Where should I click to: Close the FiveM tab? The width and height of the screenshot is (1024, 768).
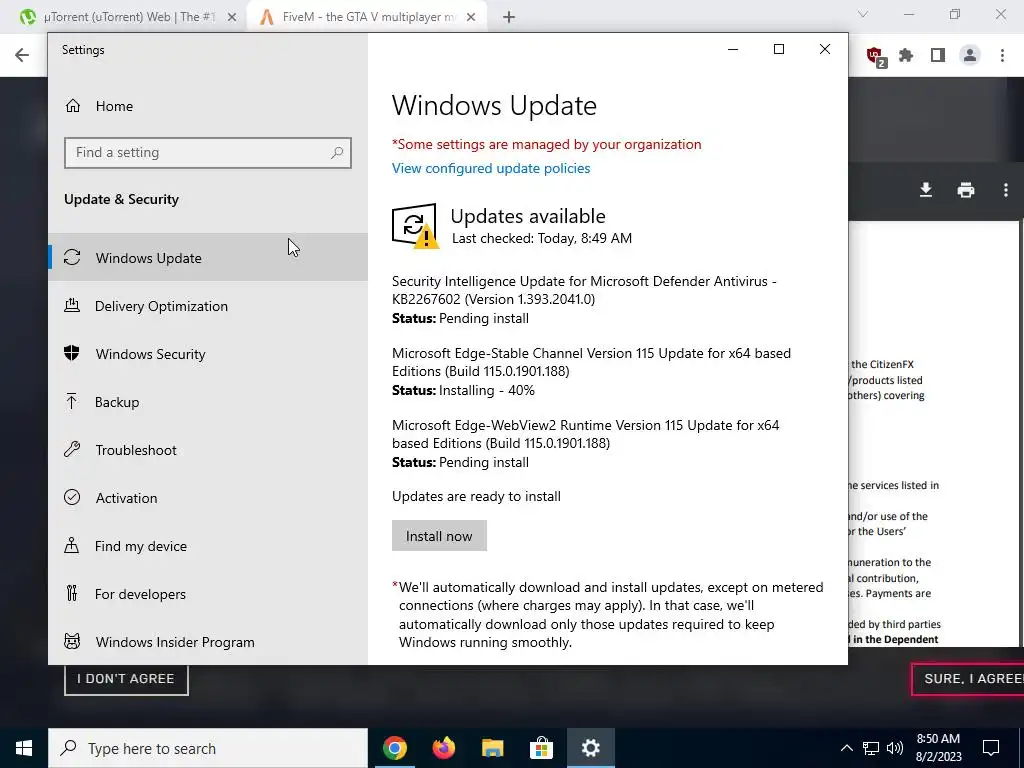pyautogui.click(x=471, y=18)
